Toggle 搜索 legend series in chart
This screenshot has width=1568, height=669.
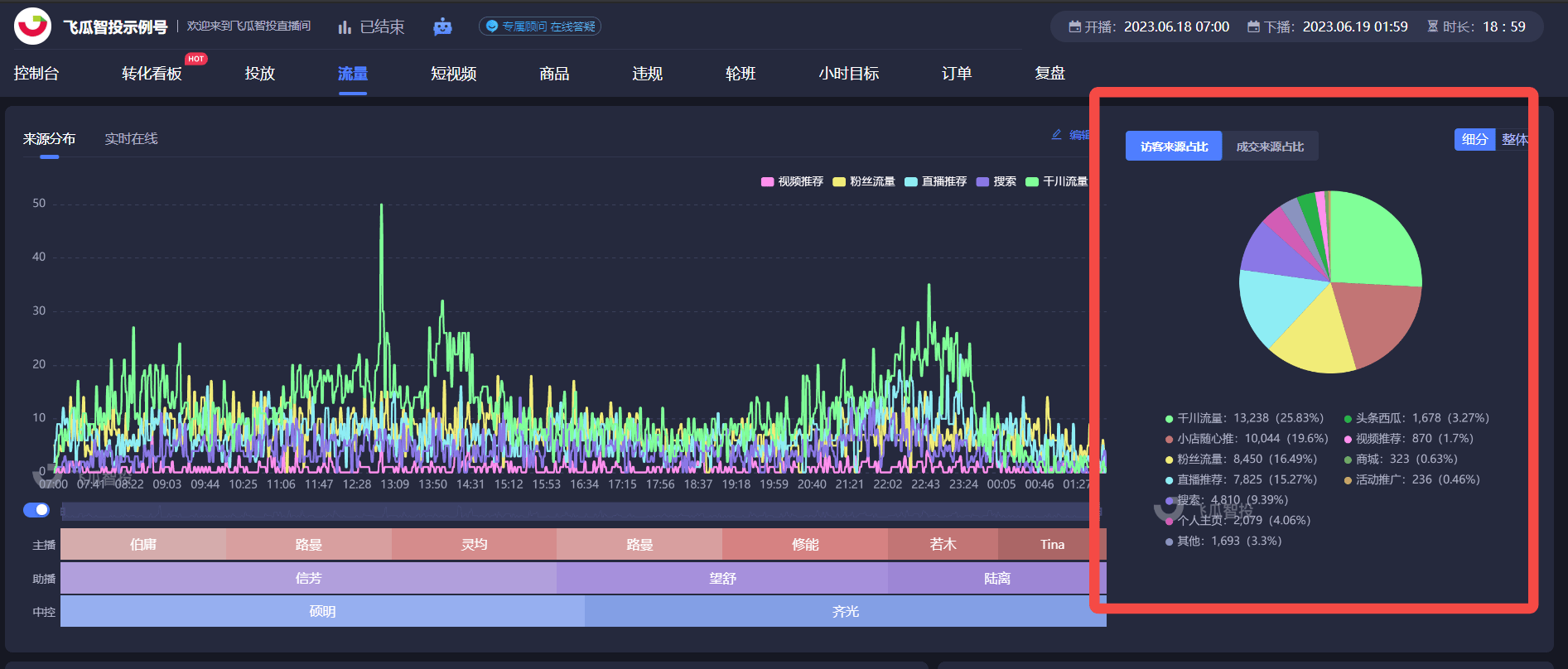pyautogui.click(x=996, y=181)
